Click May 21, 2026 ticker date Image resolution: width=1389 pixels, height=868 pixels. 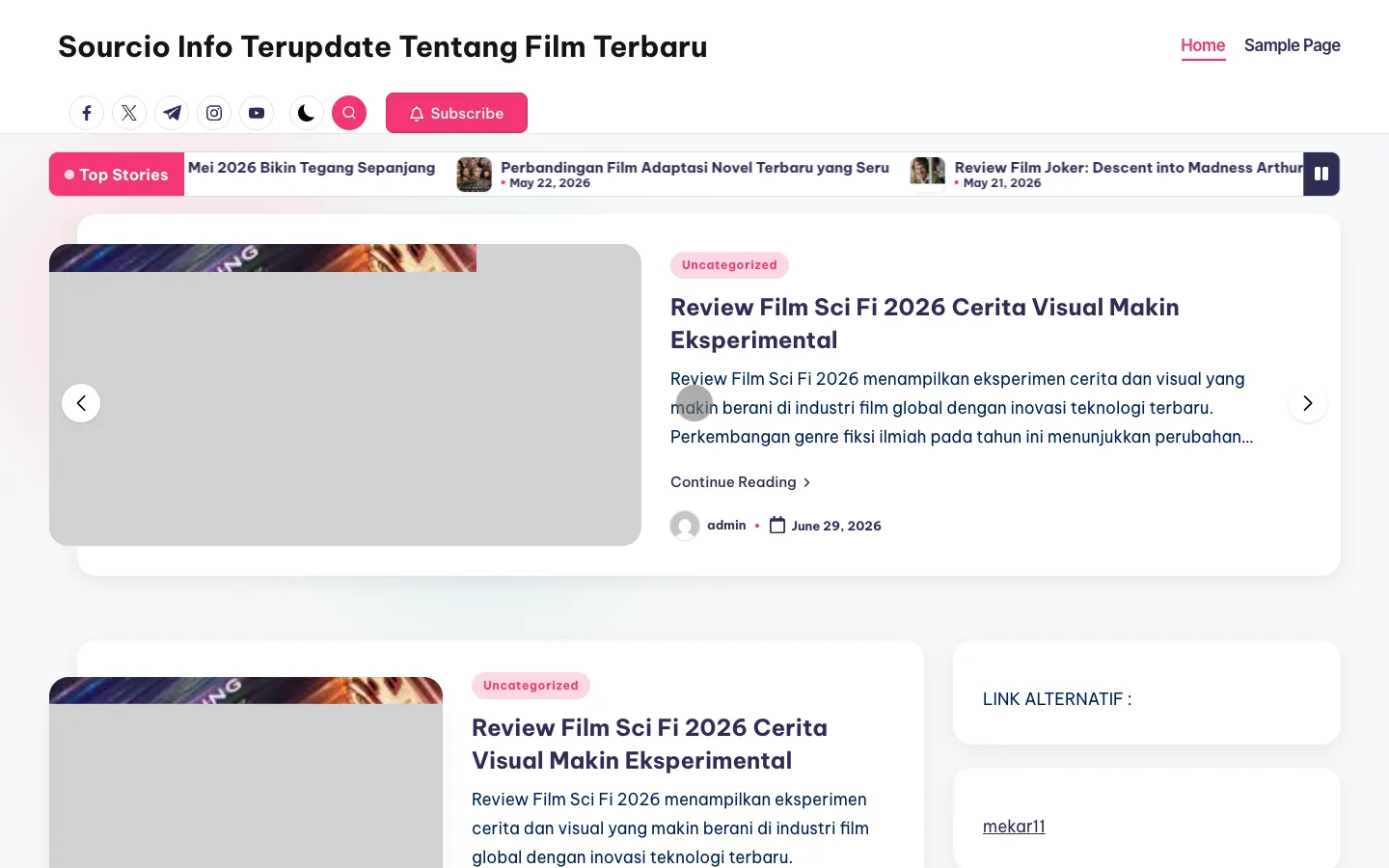click(x=1002, y=183)
